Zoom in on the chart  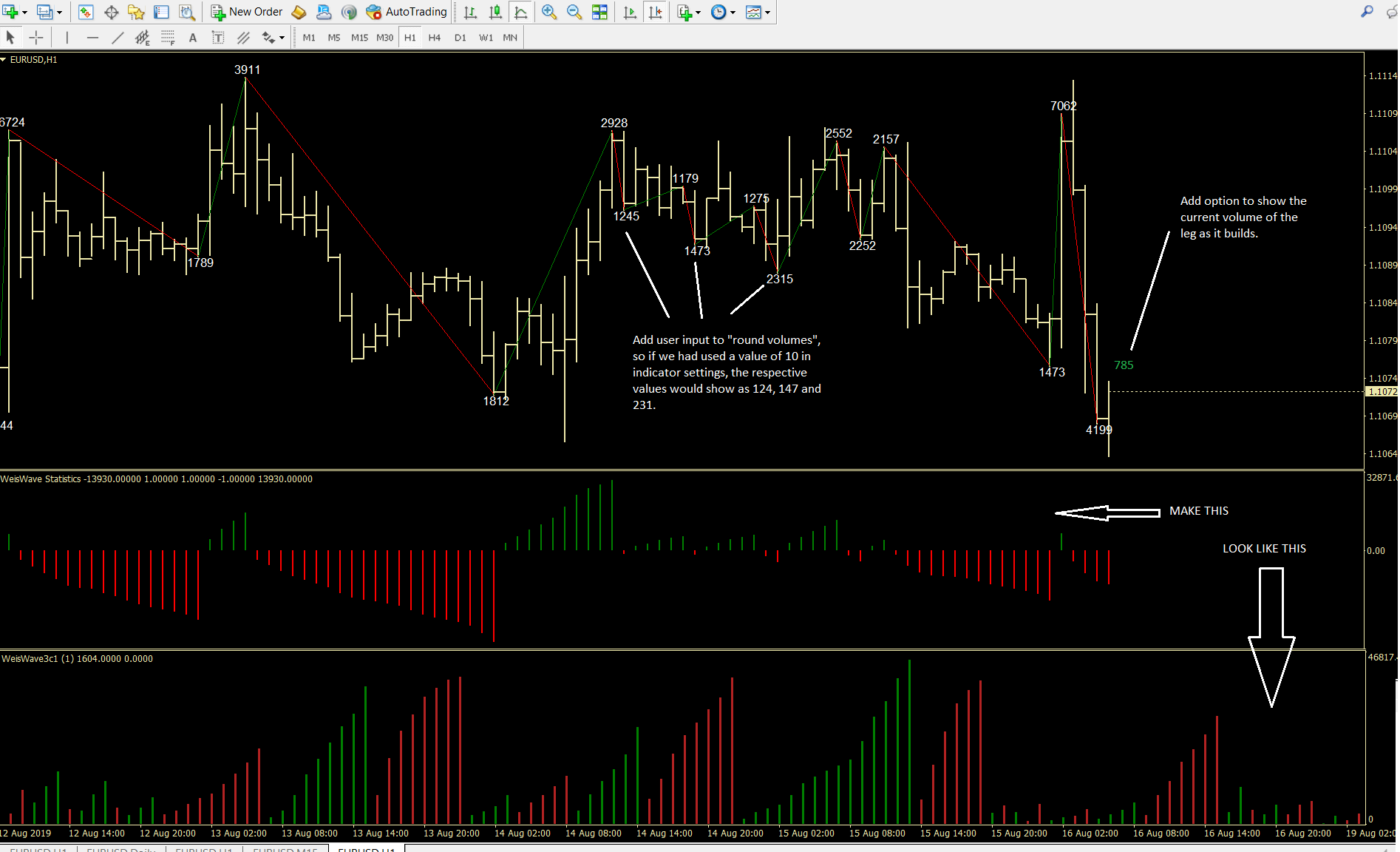click(549, 12)
